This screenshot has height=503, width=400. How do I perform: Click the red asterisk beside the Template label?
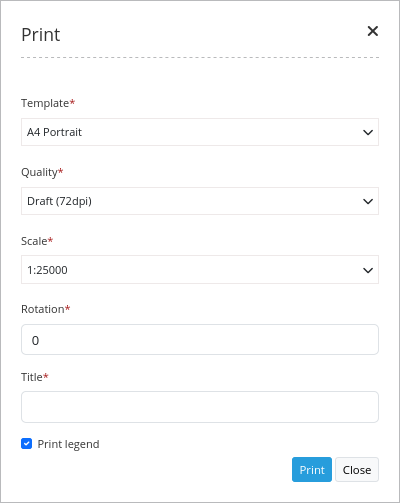(x=72, y=102)
